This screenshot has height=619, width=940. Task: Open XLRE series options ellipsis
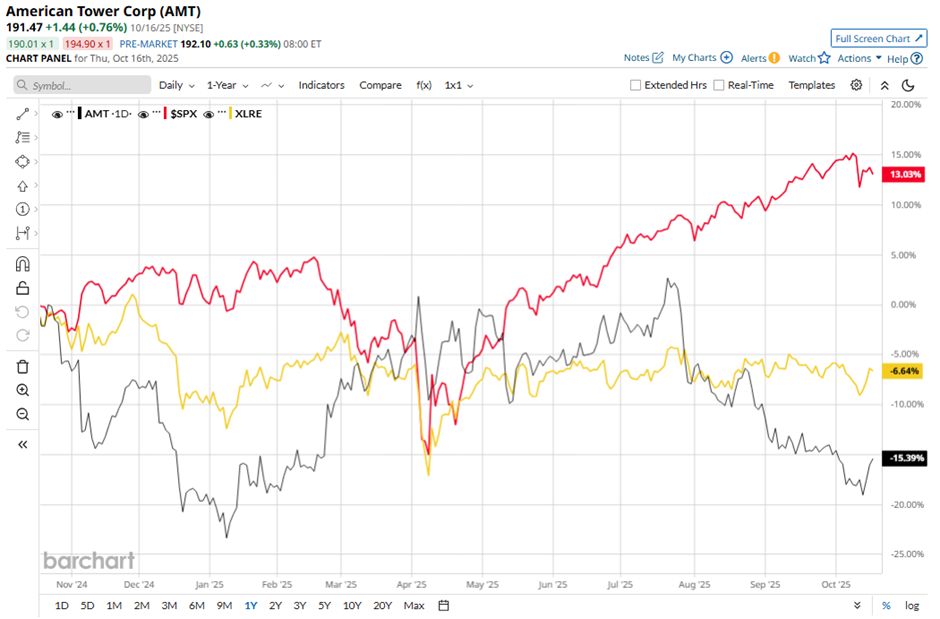pyautogui.click(x=222, y=112)
